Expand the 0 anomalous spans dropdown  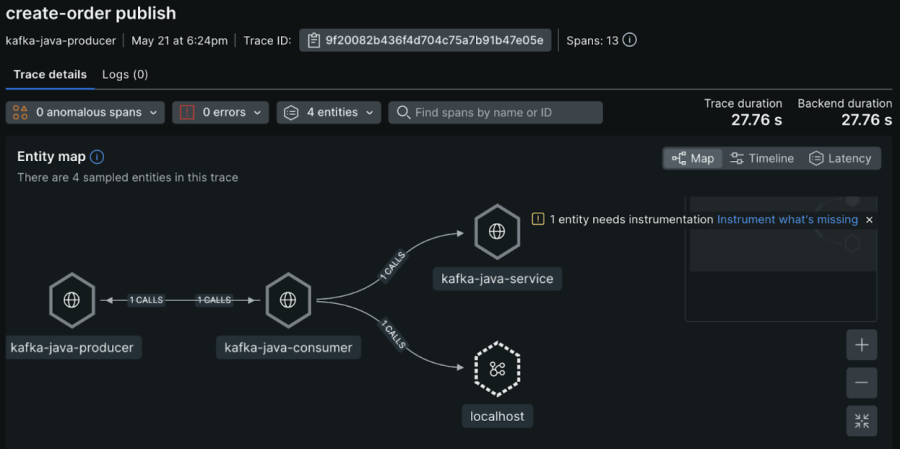[x=85, y=113]
